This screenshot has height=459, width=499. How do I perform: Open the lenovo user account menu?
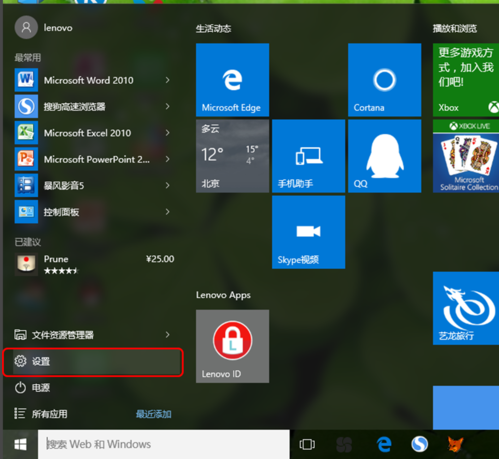click(44, 27)
